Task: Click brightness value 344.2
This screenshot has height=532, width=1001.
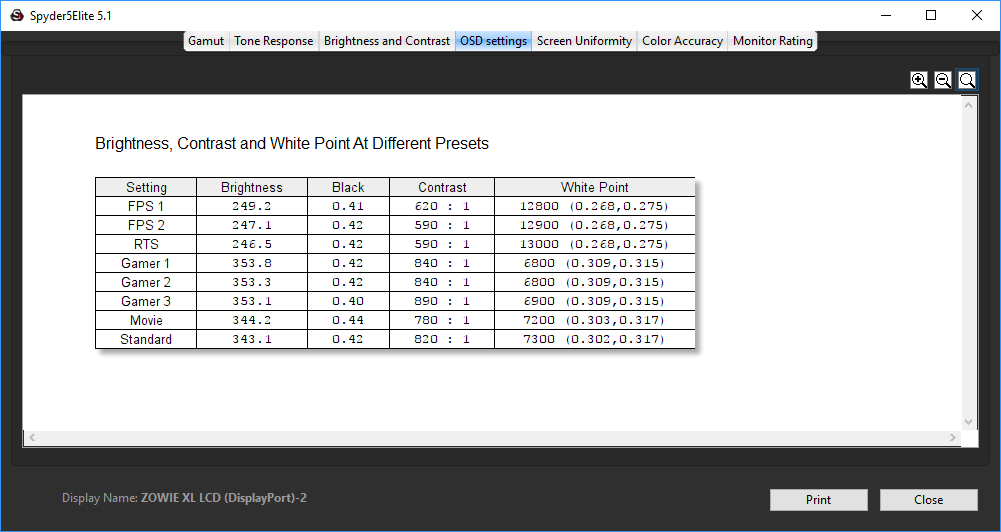Action: point(252,321)
